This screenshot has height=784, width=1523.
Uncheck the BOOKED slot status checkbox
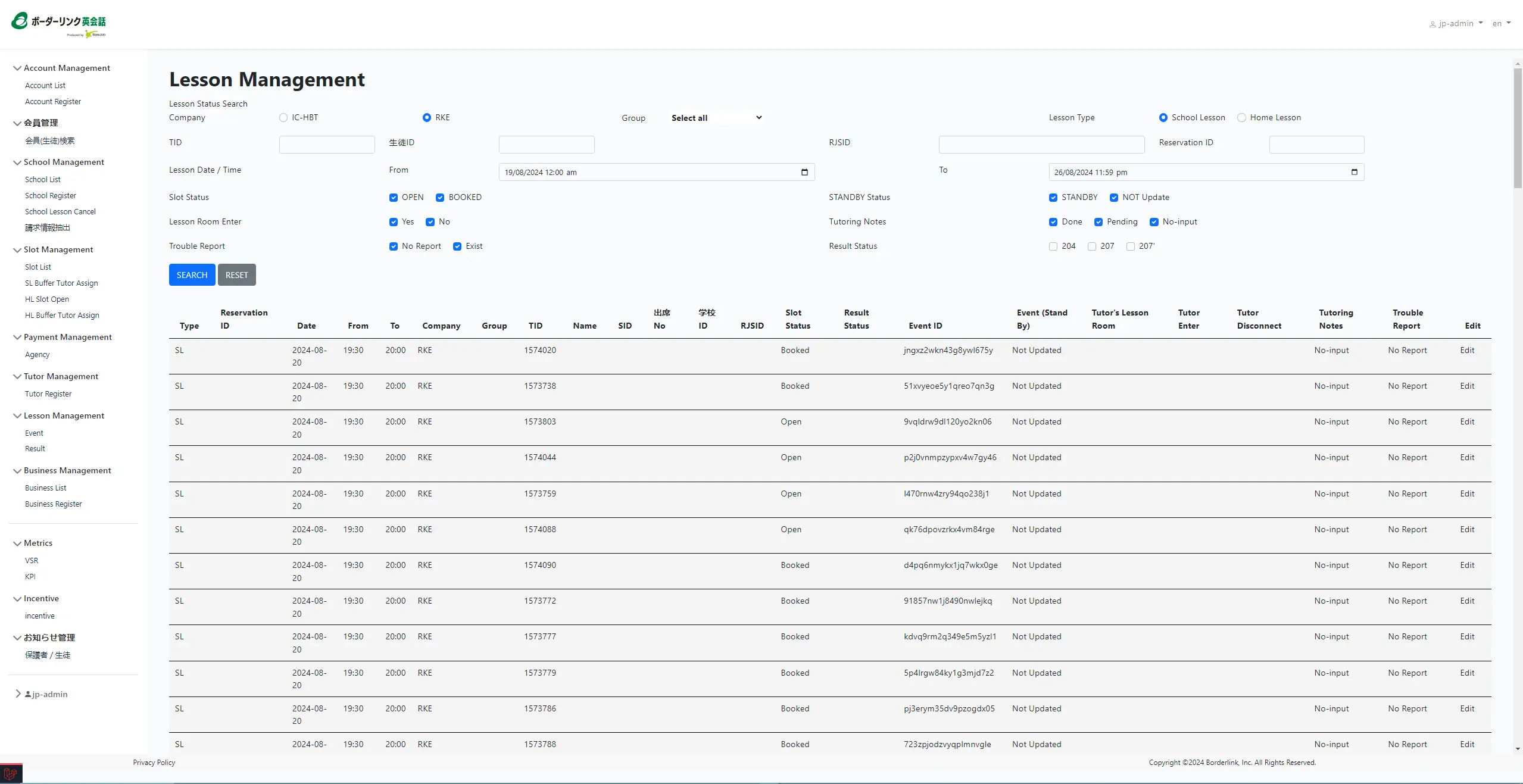(440, 198)
